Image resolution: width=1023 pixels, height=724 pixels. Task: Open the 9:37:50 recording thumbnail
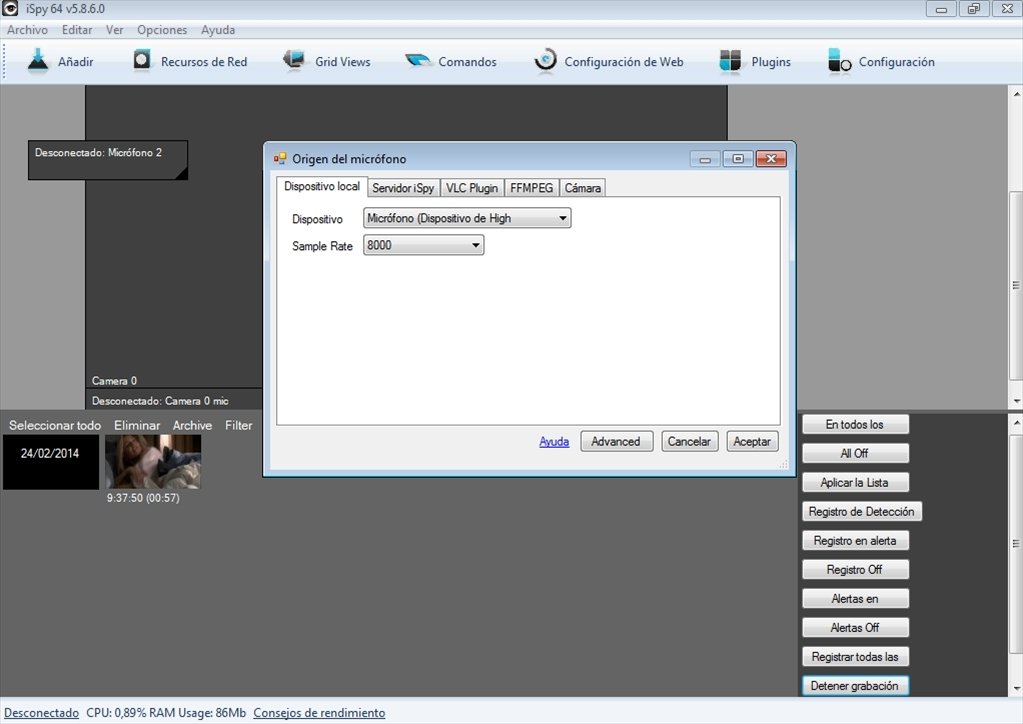(153, 462)
